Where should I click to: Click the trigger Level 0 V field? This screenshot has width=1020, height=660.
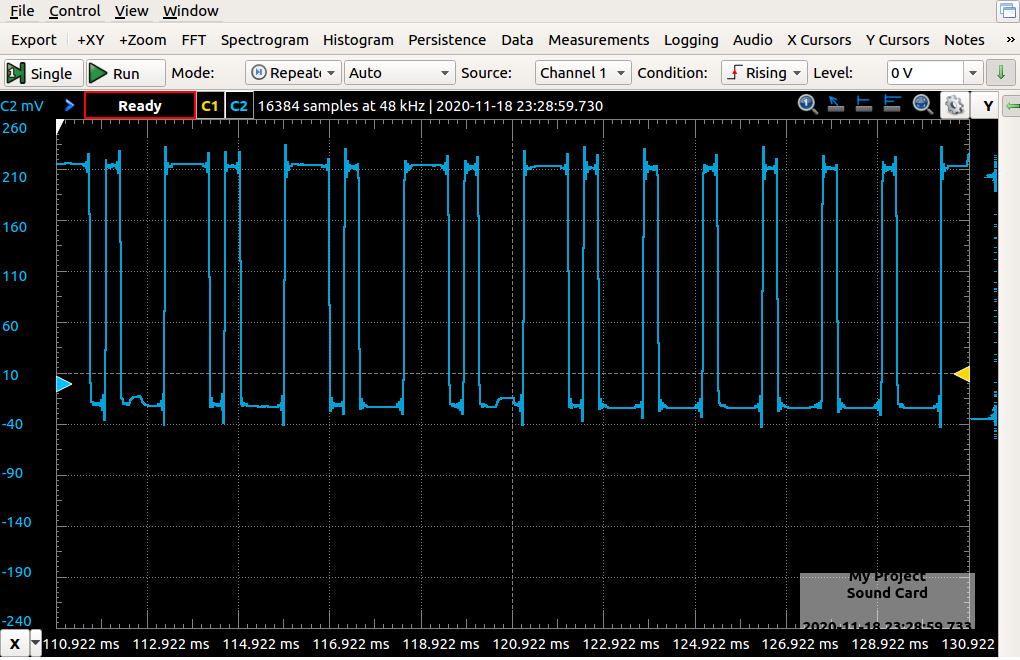tap(924, 73)
